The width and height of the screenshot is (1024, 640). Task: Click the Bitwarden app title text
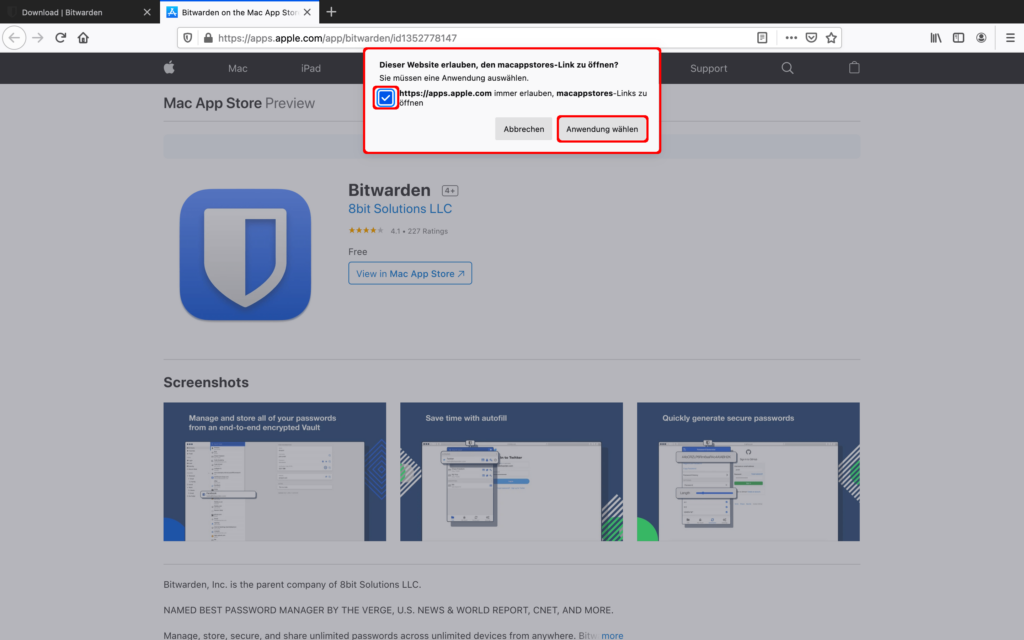[389, 190]
